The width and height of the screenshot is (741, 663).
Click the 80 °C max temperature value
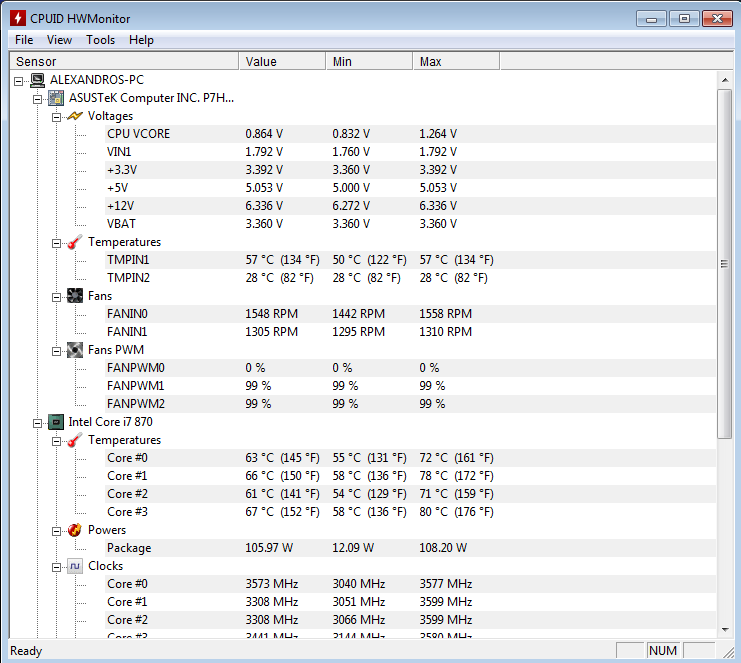[456, 512]
